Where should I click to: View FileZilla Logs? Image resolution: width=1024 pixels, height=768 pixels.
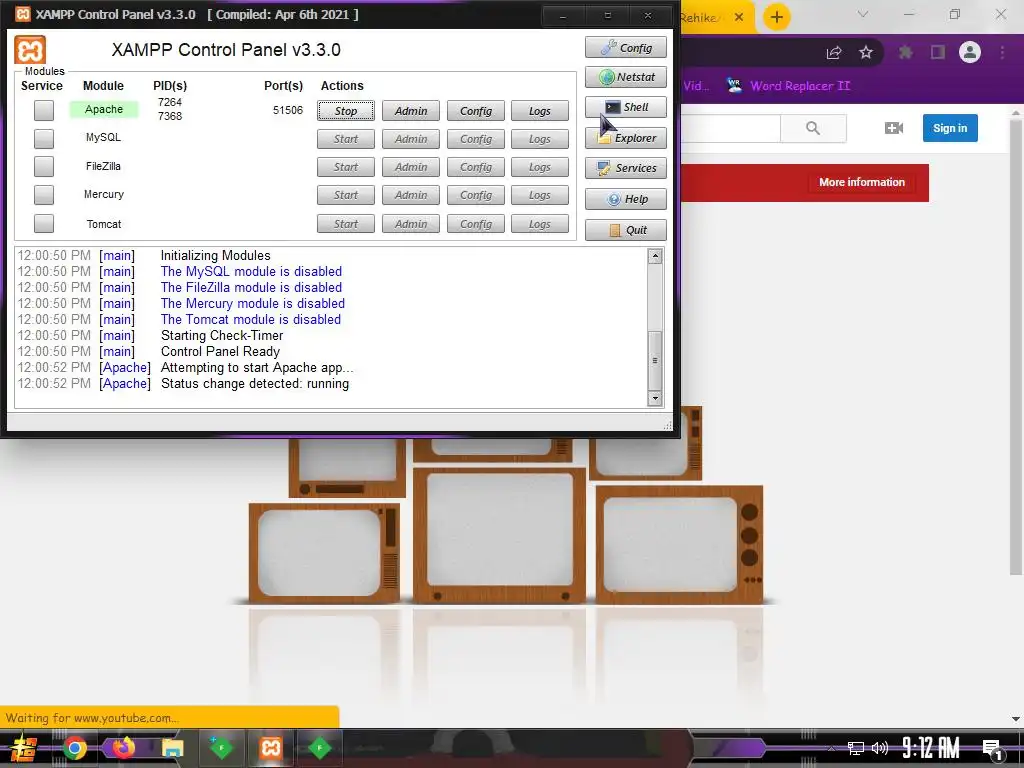539,167
